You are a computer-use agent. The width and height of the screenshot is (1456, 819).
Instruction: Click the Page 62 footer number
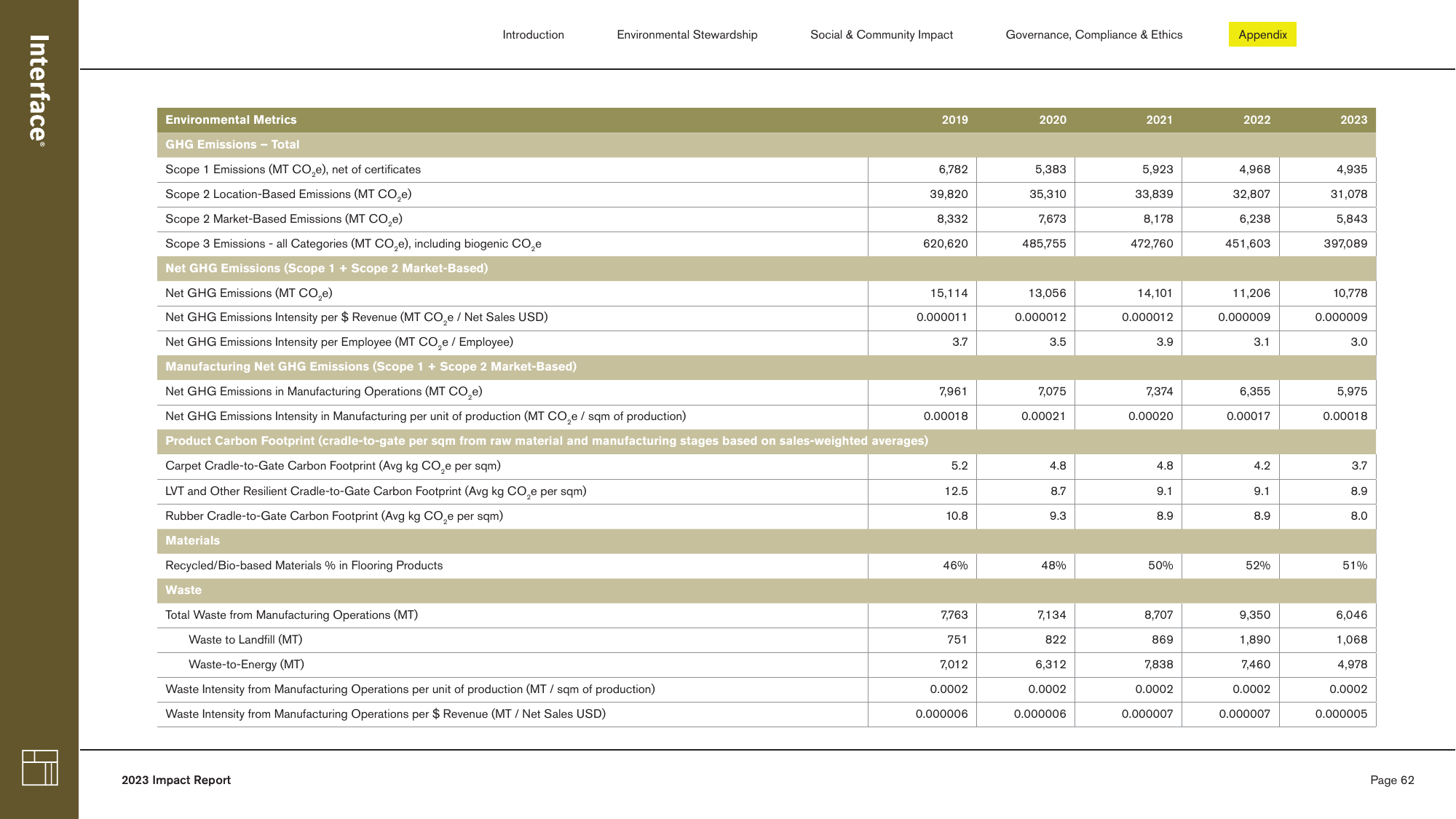coord(1392,780)
